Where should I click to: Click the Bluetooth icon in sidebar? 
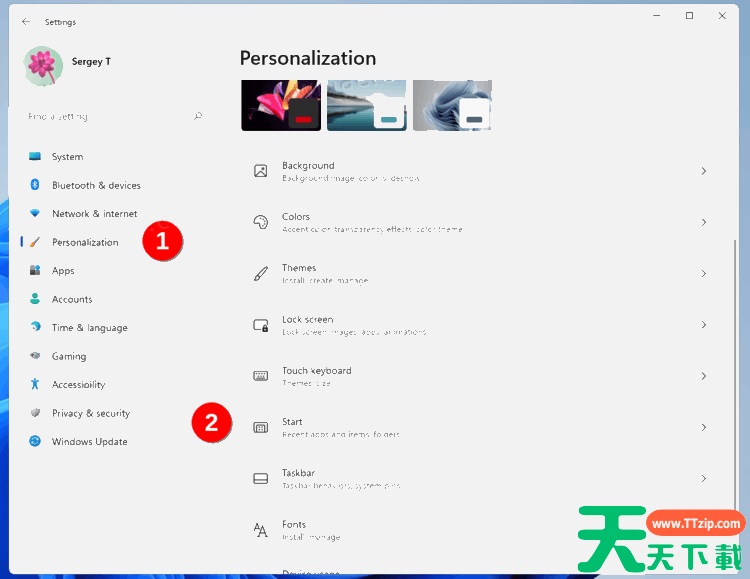(x=35, y=185)
